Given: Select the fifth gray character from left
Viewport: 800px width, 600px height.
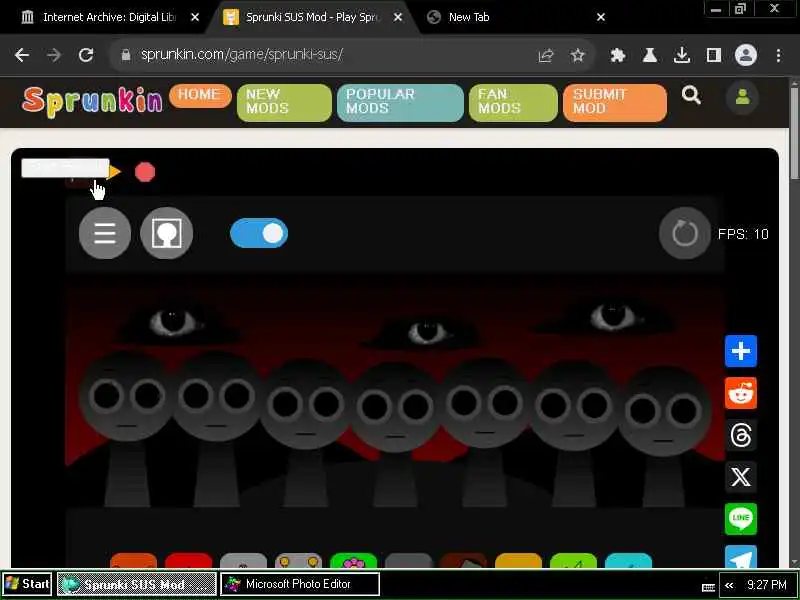Looking at the screenshot, I should (x=485, y=431).
